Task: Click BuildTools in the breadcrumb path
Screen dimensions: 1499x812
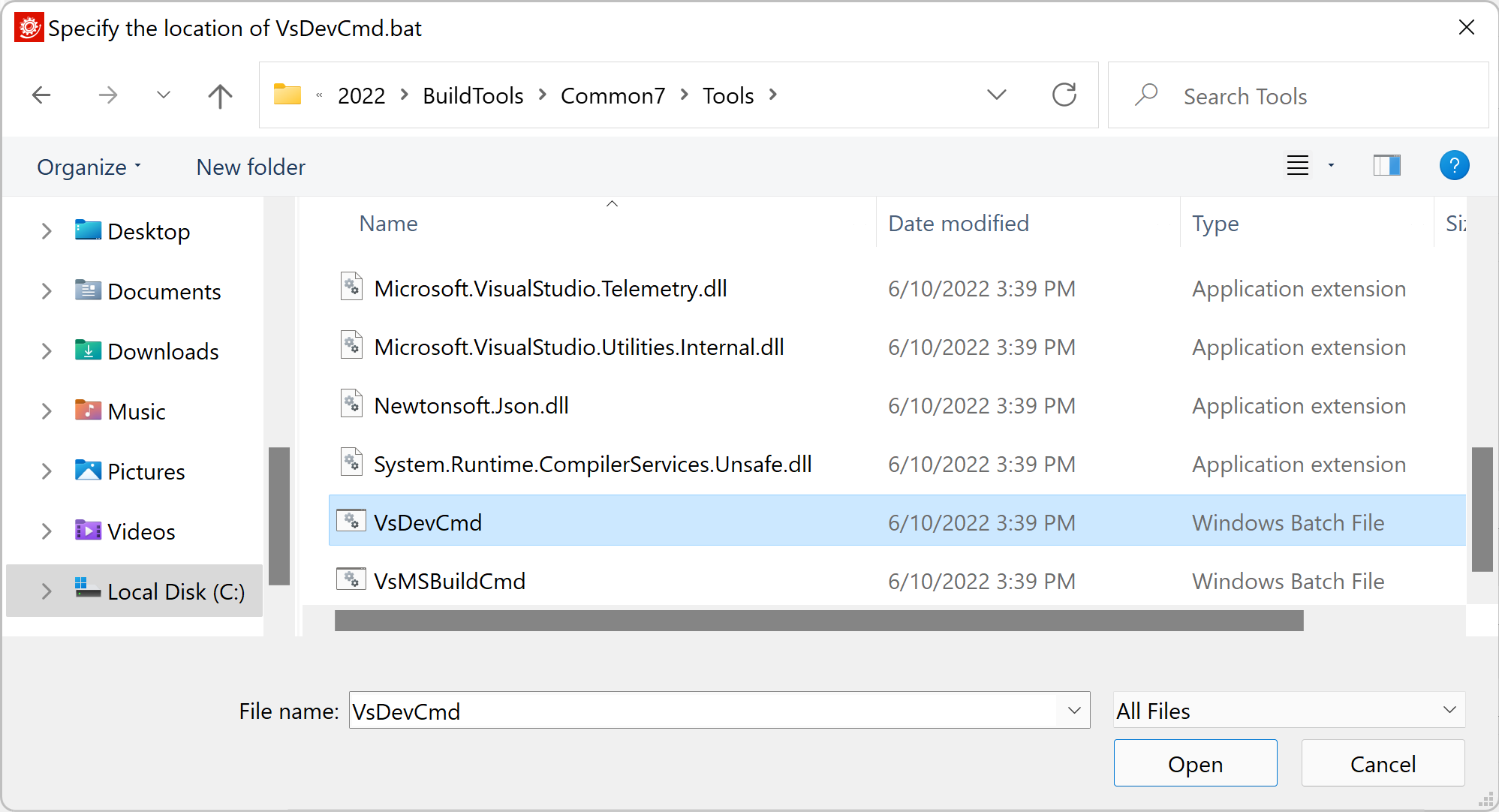Action: coord(473,96)
